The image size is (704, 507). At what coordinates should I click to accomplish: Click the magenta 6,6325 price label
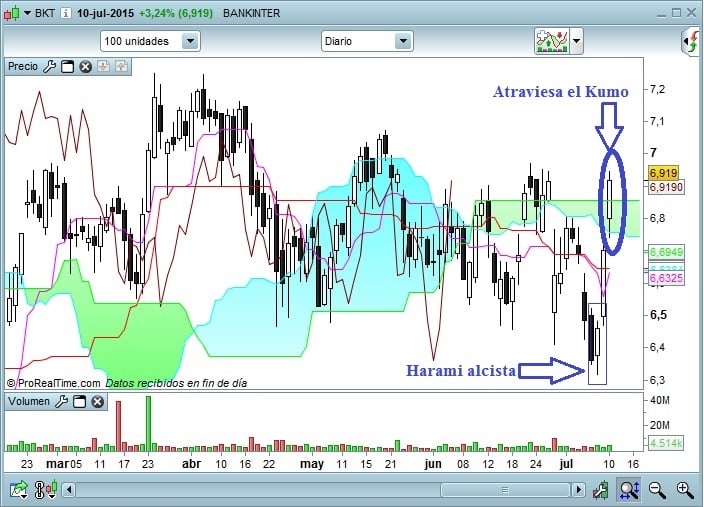pyautogui.click(x=666, y=278)
